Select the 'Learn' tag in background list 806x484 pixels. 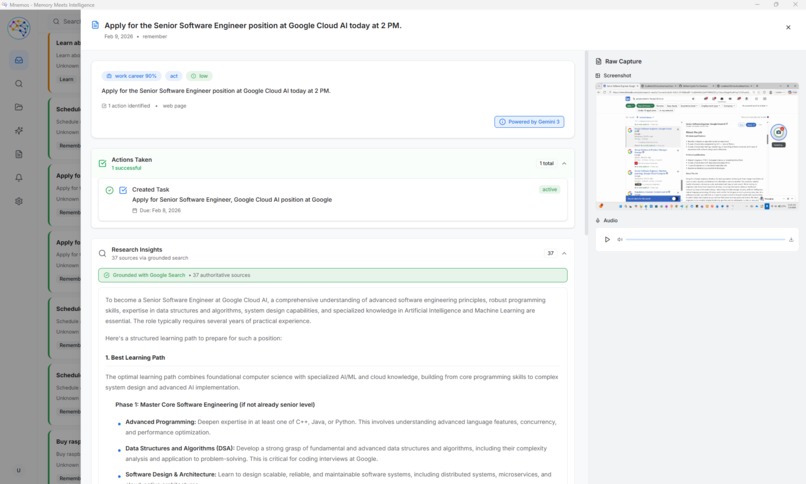pyautogui.click(x=66, y=80)
